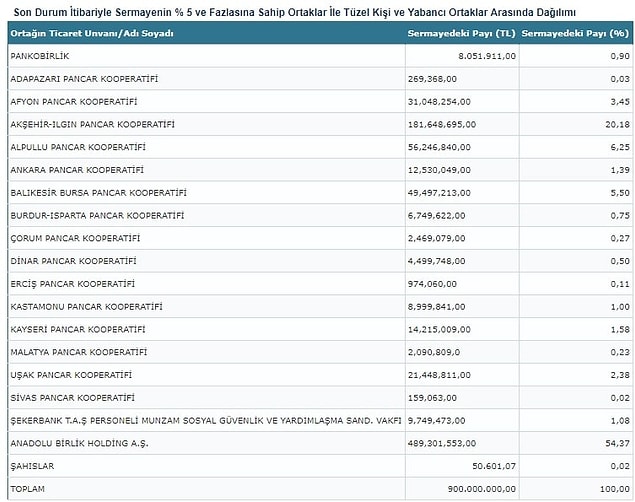This screenshot has height=502, width=635.
Task: Select the amount 8,999,841,00
Action: tap(437, 306)
